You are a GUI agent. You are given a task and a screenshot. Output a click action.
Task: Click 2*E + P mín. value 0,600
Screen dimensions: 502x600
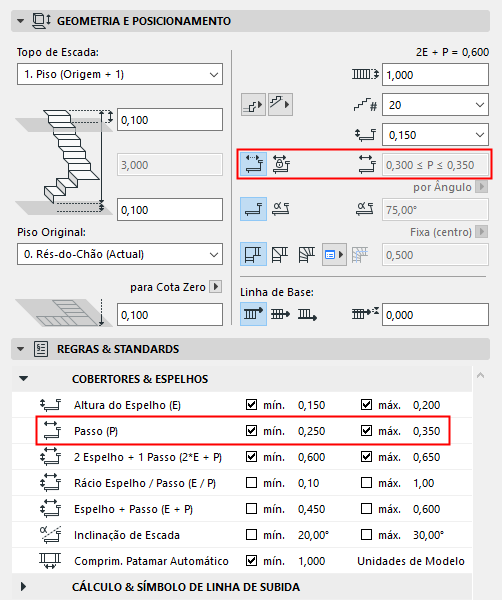pos(311,457)
